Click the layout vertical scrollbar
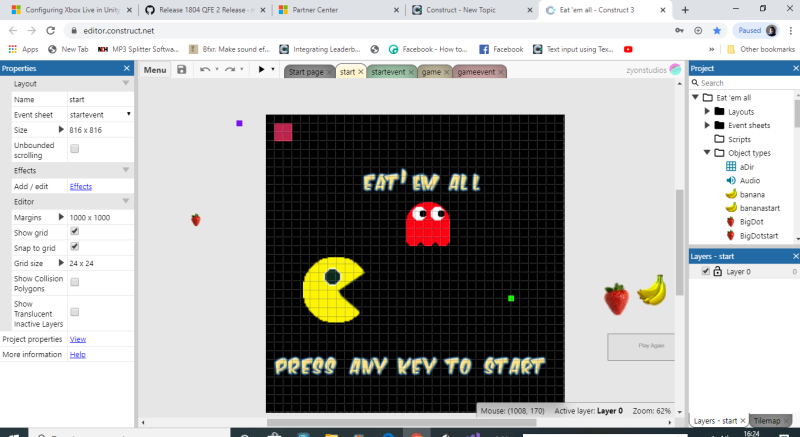The height and width of the screenshot is (437, 800). point(679,242)
